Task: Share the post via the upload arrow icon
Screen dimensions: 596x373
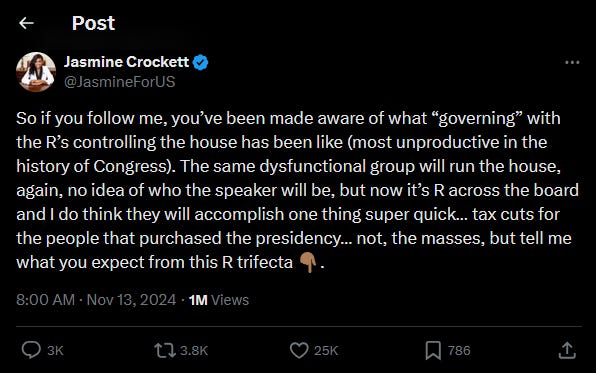Action: [x=567, y=350]
